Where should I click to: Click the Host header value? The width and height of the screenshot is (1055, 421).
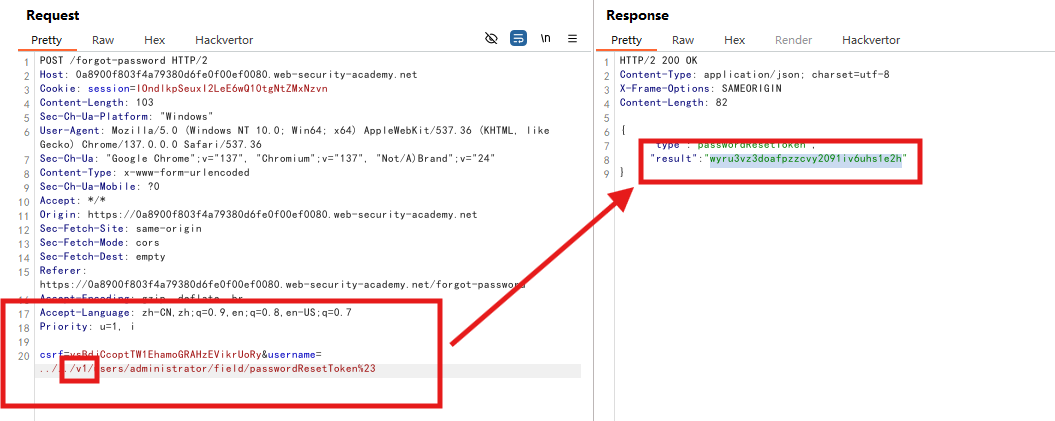pyautogui.click(x=244, y=75)
